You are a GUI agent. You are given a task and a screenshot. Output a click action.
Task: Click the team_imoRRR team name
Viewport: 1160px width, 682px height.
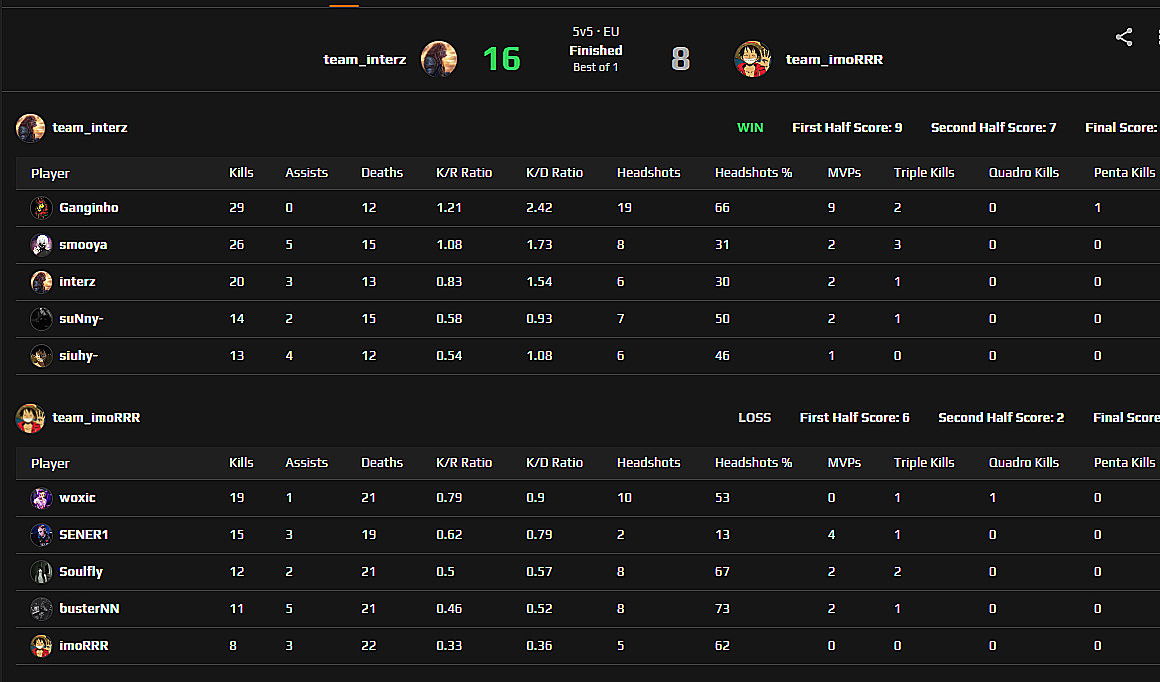tap(835, 58)
